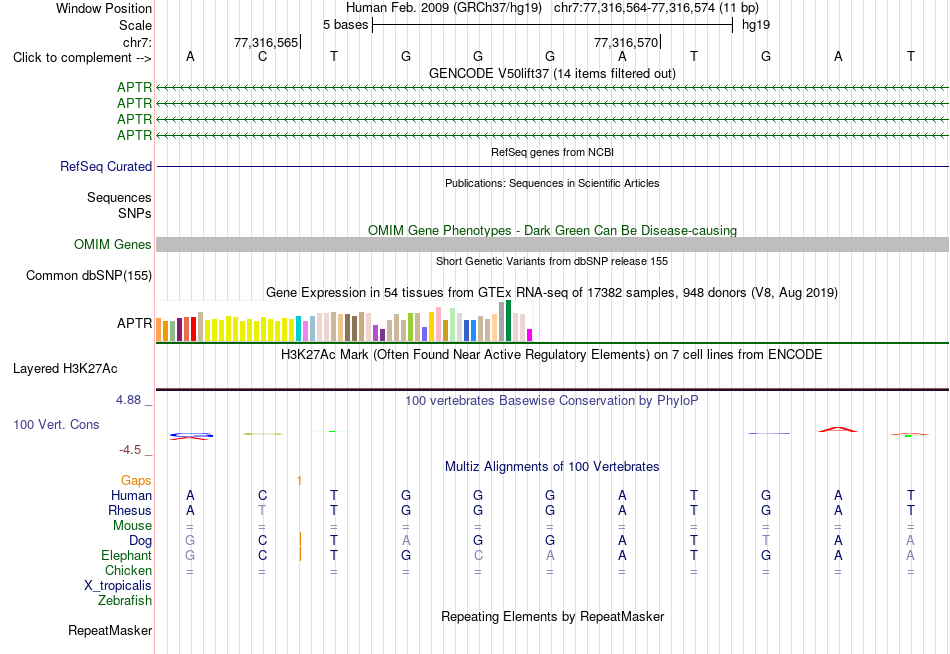Click the orange Gaps label
The width and height of the screenshot is (950, 654).
136,481
